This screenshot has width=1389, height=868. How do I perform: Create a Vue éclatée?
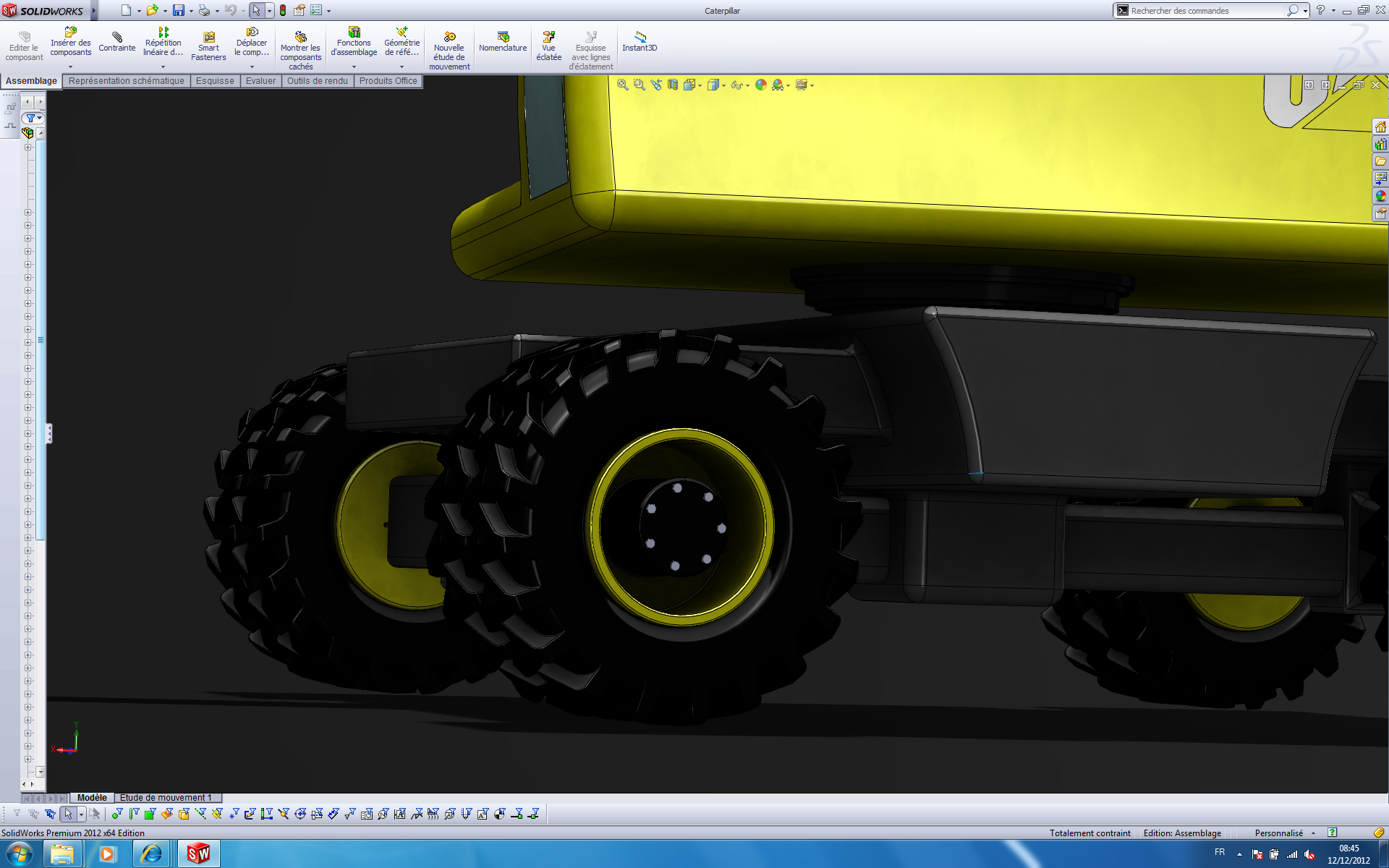click(549, 46)
